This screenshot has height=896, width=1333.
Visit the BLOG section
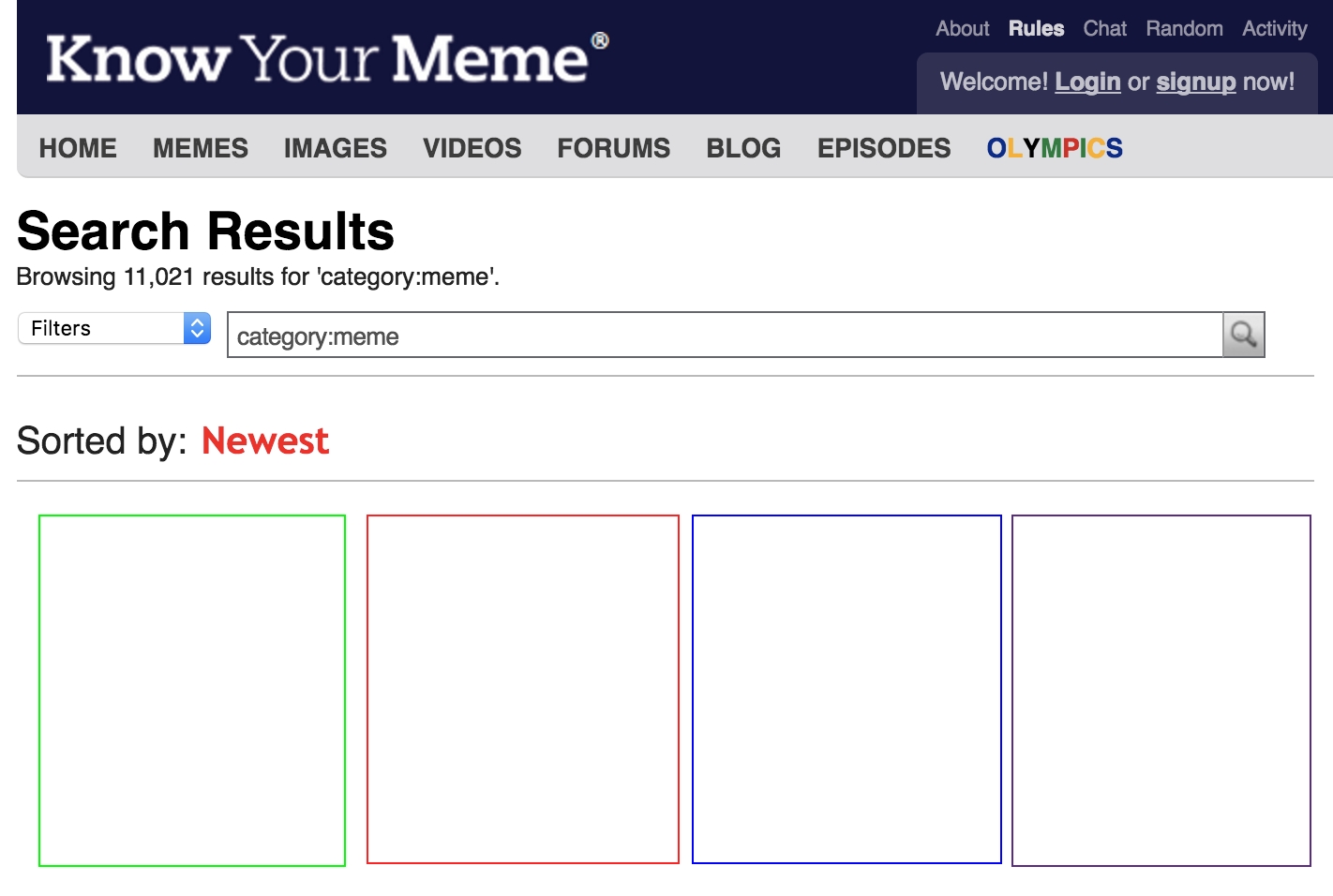[743, 148]
